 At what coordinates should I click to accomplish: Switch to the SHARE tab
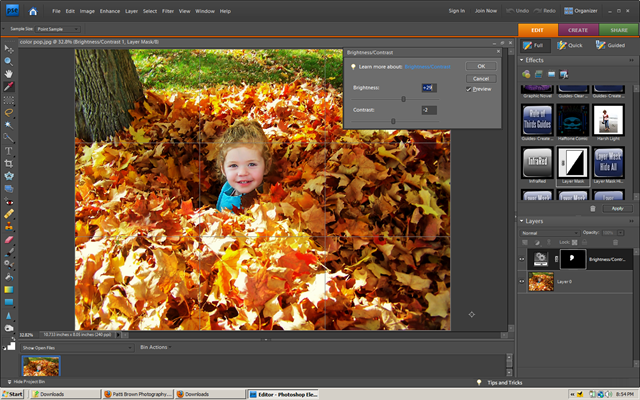pyautogui.click(x=619, y=30)
